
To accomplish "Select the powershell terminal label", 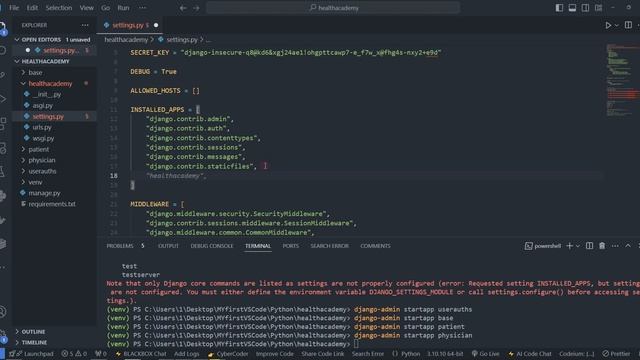I will click(543, 246).
